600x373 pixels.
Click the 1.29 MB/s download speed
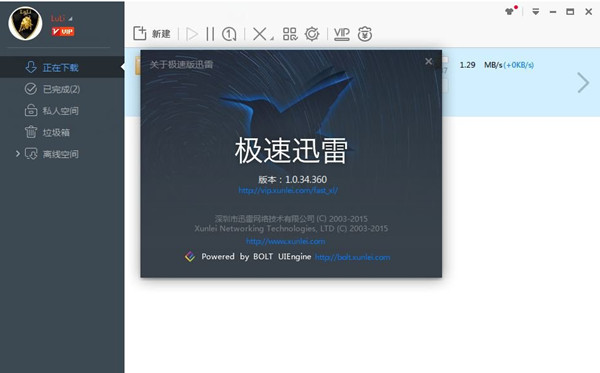click(x=481, y=65)
